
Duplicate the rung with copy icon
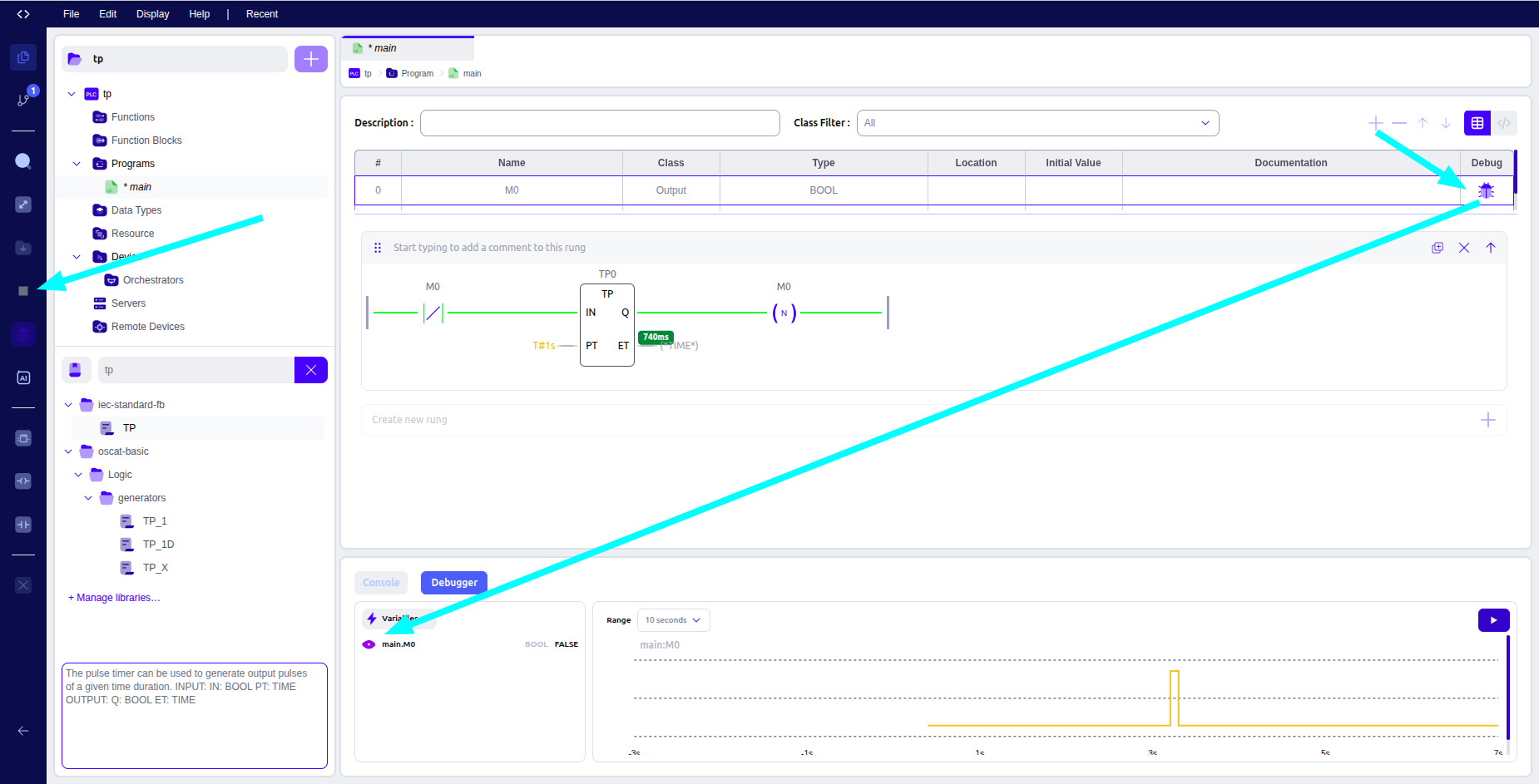point(1438,248)
